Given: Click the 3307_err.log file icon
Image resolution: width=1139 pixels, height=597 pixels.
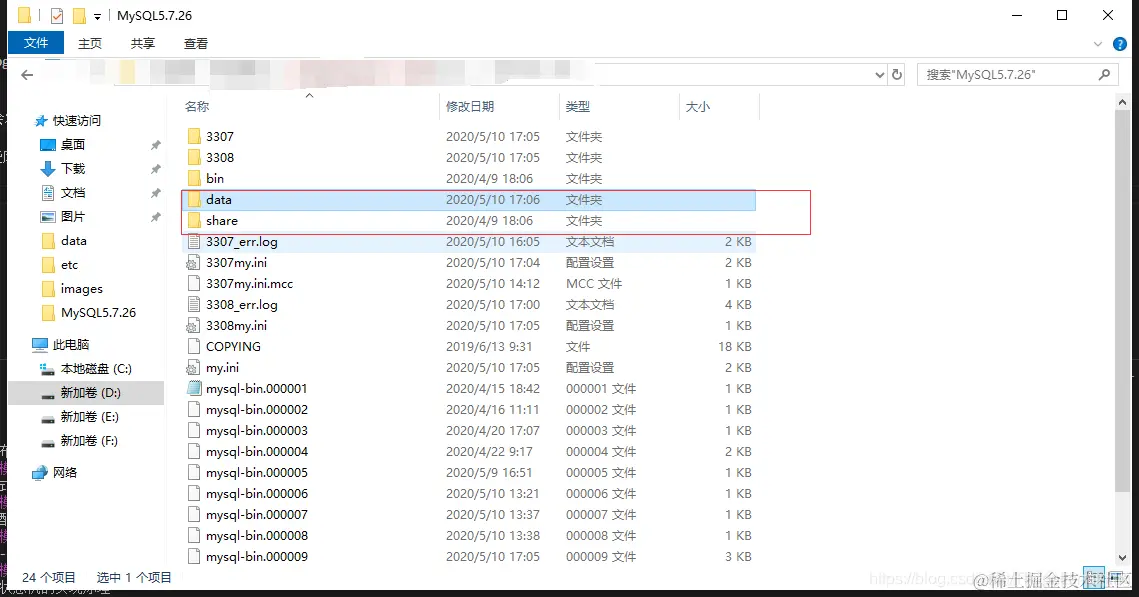Looking at the screenshot, I should (193, 242).
